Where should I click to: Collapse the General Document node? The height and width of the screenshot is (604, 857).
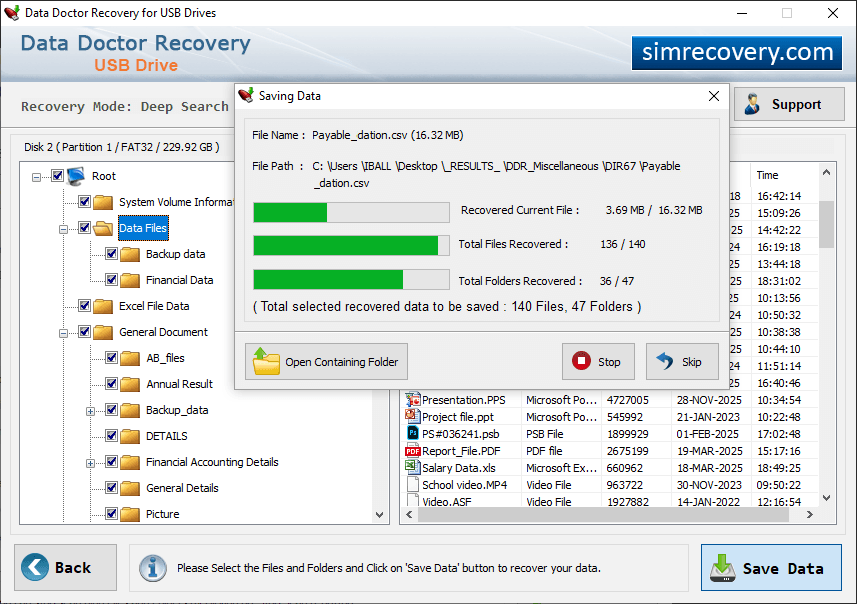(x=63, y=333)
